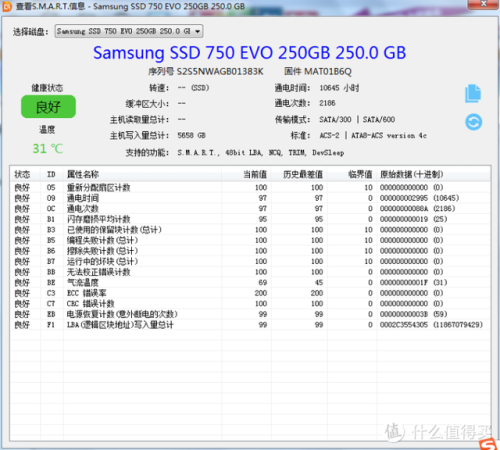
Task: Click the 原始数据(十进制) column header
Action: [412, 174]
